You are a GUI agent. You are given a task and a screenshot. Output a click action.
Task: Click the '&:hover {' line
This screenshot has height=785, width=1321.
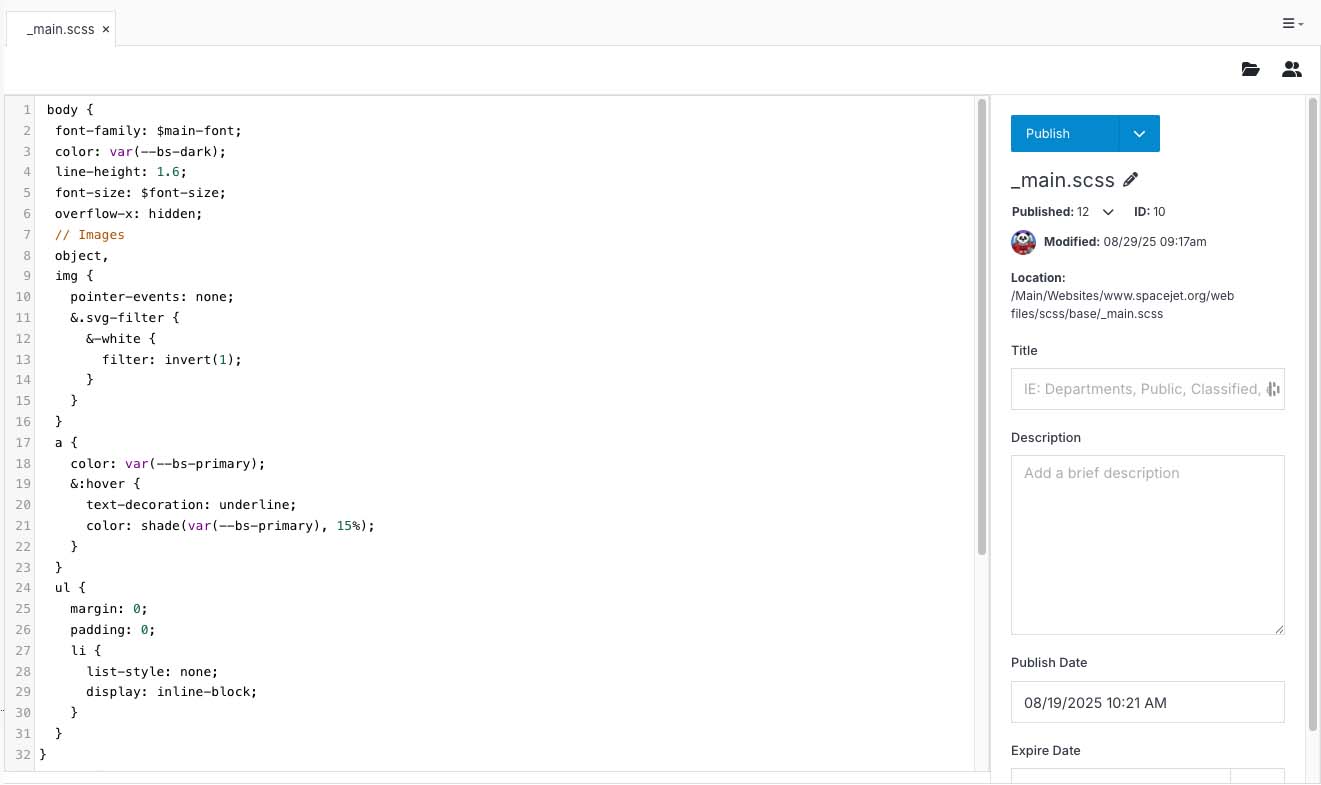[x=105, y=483]
